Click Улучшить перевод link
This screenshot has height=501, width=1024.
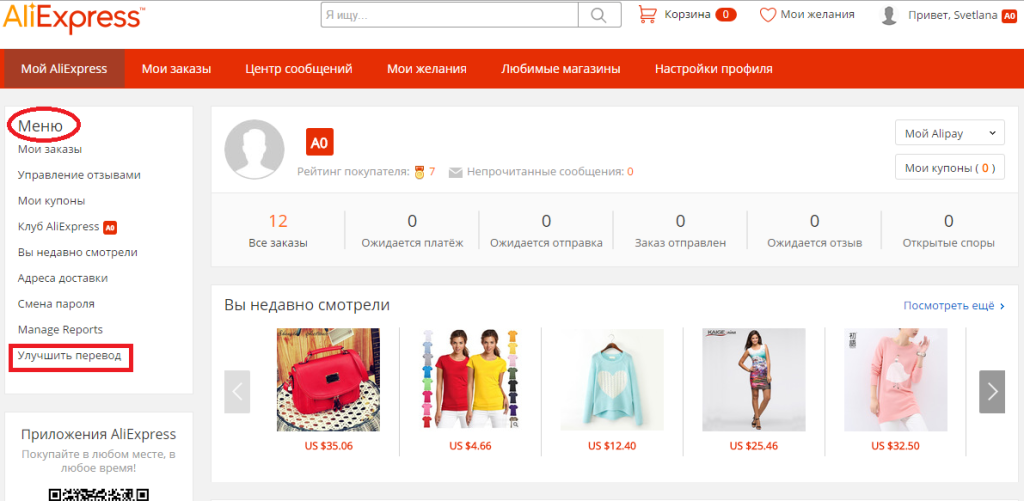69,355
